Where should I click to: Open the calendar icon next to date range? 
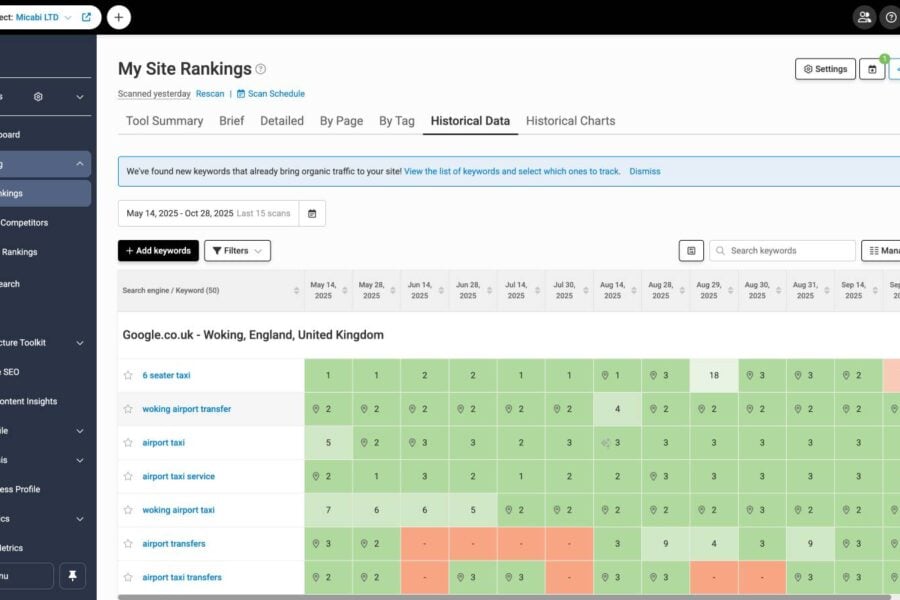tap(312, 213)
